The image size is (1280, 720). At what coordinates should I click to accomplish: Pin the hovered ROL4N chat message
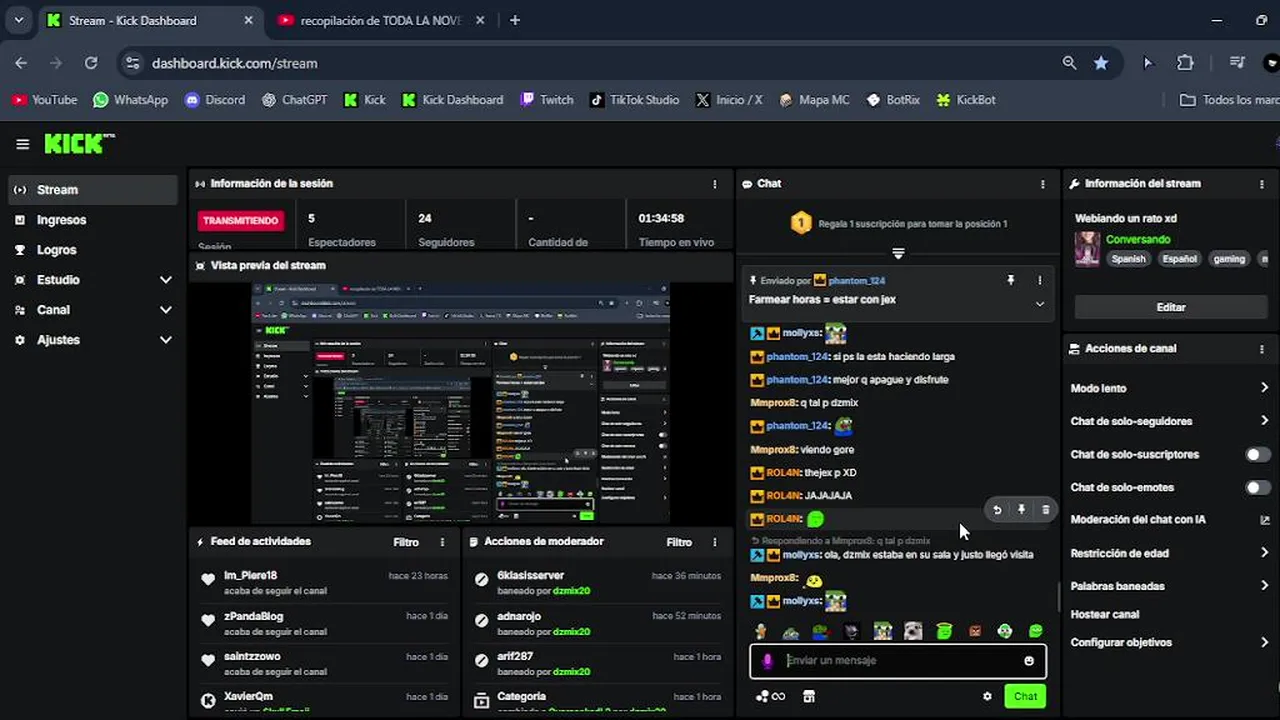pos(1021,510)
